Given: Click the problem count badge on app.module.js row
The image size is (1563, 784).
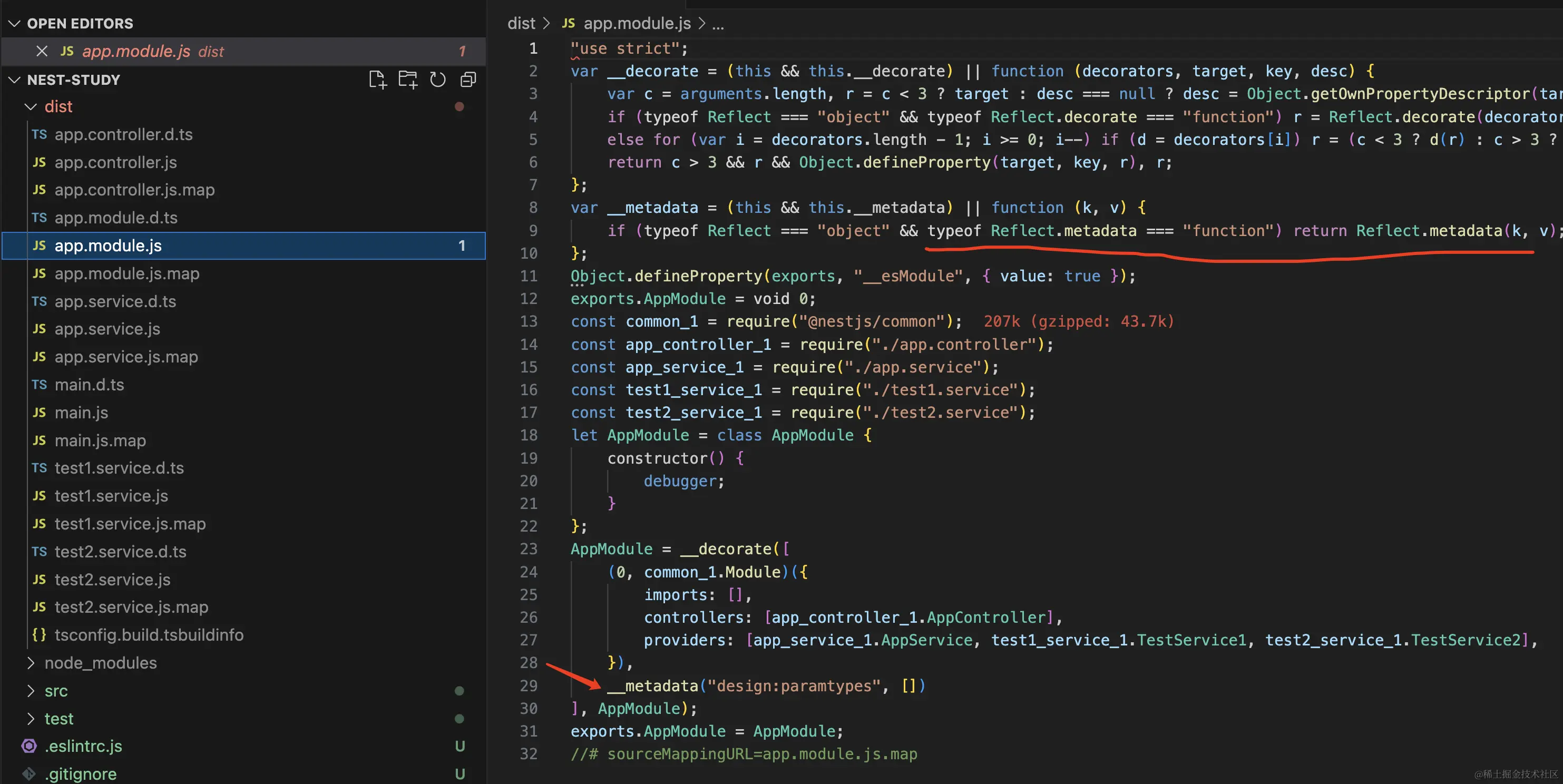Looking at the screenshot, I should point(462,246).
